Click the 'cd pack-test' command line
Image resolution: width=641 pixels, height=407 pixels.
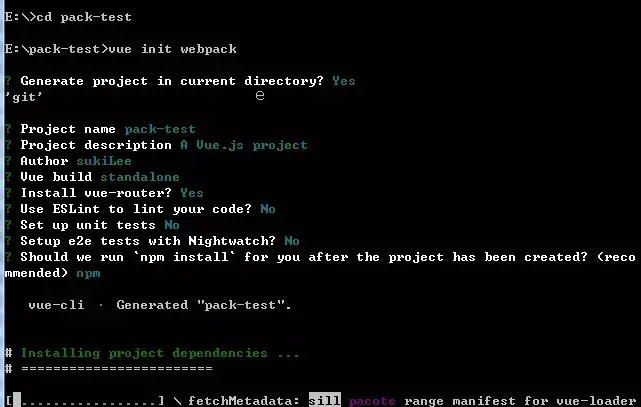(x=68, y=17)
